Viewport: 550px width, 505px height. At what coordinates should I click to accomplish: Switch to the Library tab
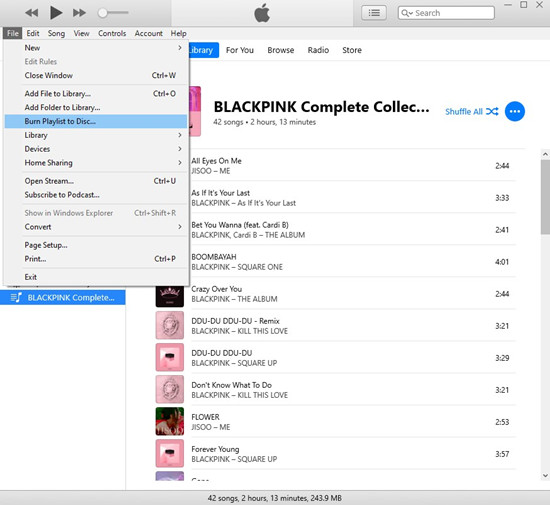coord(204,50)
